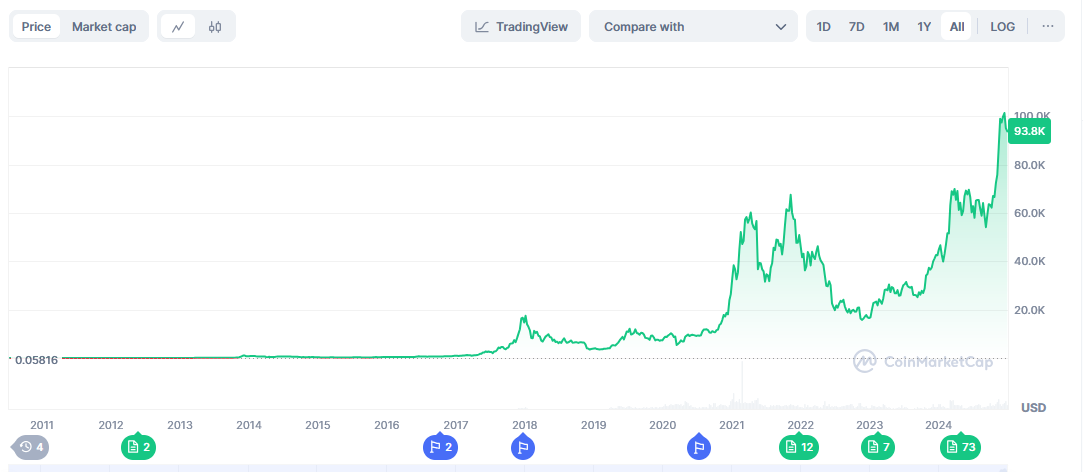Open the 2012 news marker showing 2

pos(139,447)
